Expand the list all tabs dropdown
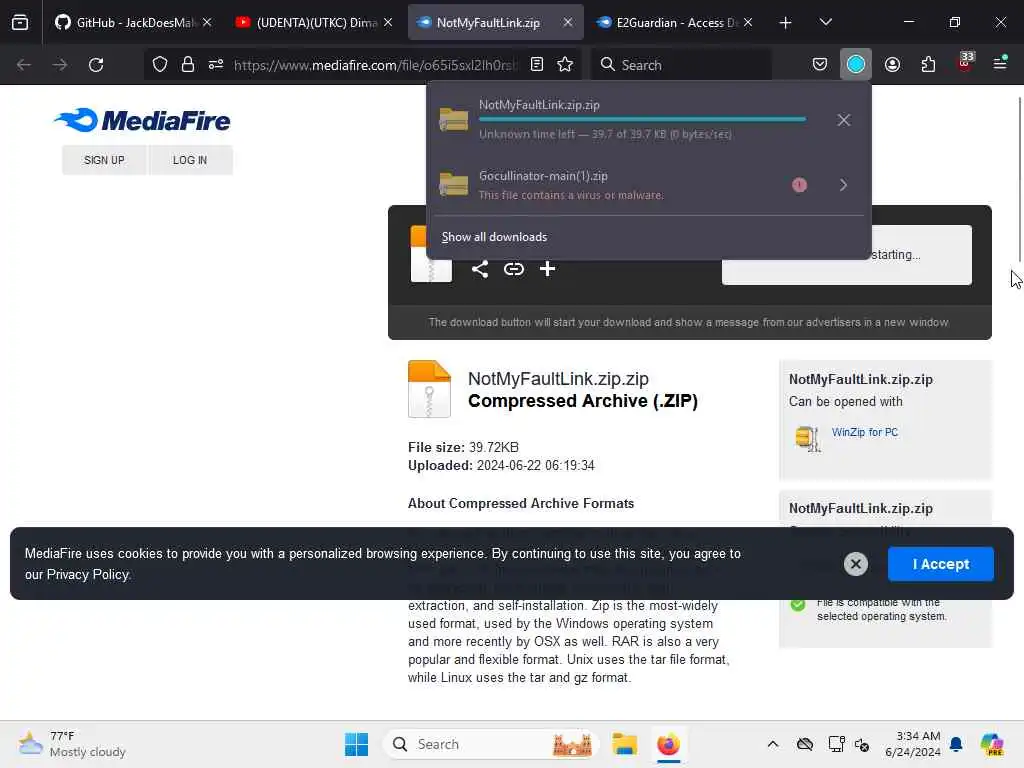This screenshot has width=1024, height=768. [x=825, y=22]
